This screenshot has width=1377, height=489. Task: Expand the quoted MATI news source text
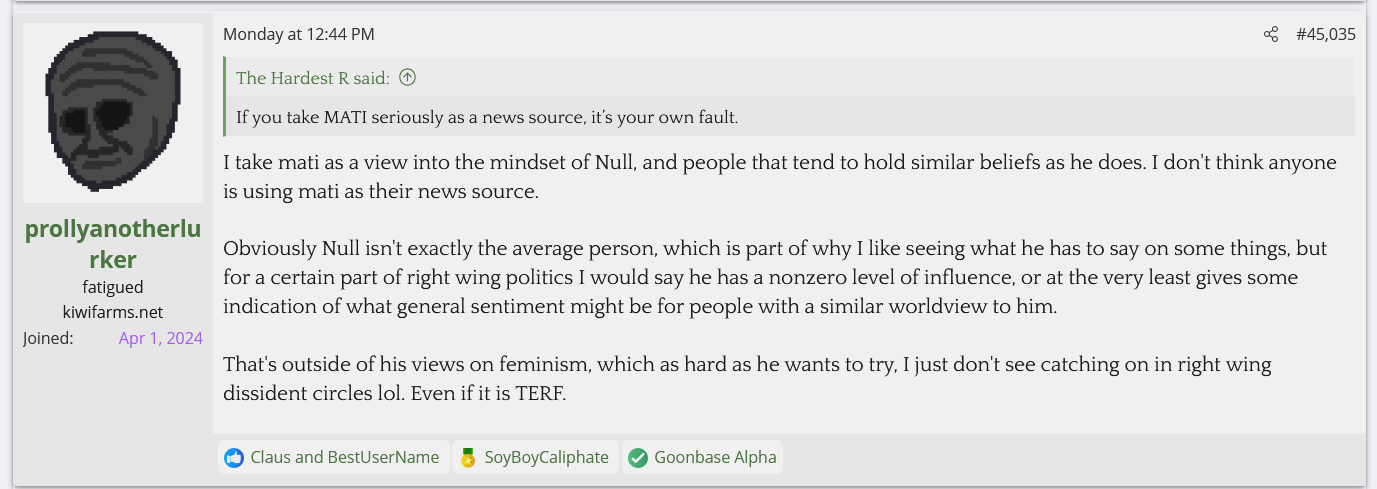point(487,117)
